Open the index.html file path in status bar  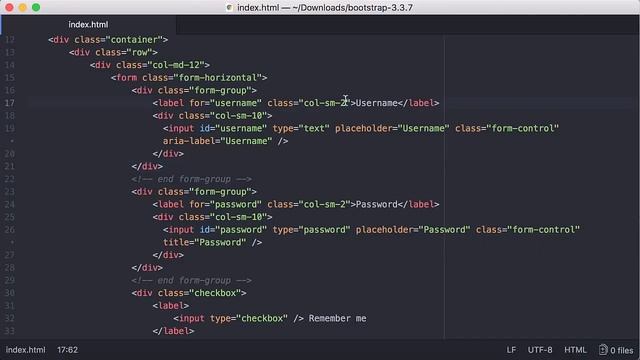coord(25,350)
